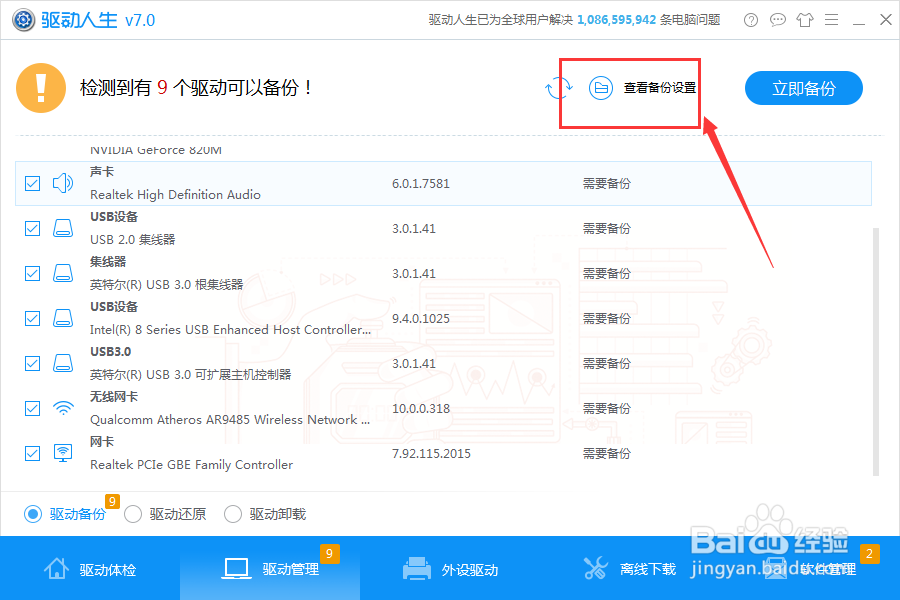Screen dimensions: 900x600
Task: Click the driver list vertical scrollbar
Action: click(x=876, y=351)
